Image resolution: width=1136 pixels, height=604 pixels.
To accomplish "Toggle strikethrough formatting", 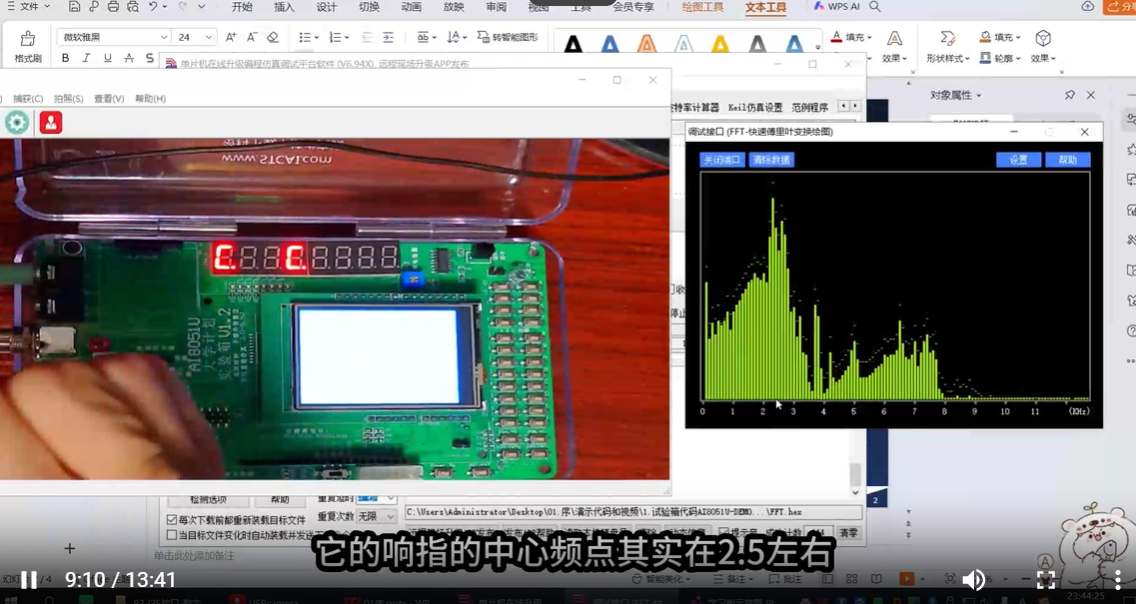I will (128, 58).
